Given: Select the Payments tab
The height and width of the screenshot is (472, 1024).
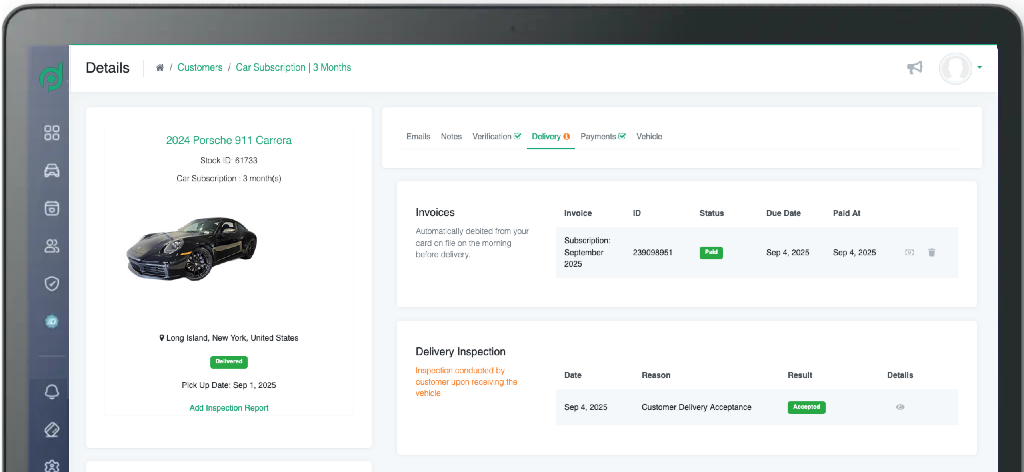Looking at the screenshot, I should click(x=602, y=136).
